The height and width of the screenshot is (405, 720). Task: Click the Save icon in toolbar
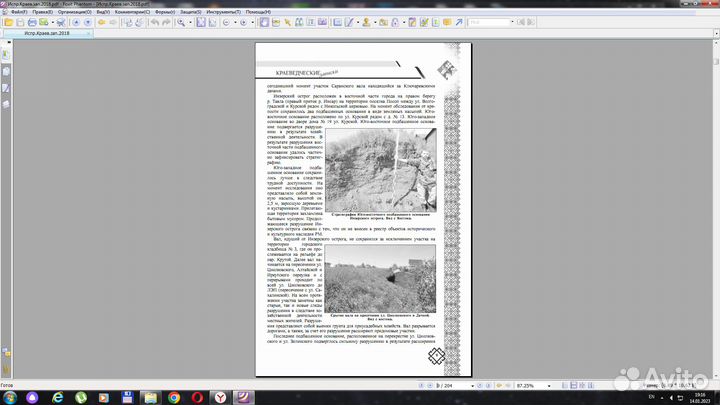19,21
